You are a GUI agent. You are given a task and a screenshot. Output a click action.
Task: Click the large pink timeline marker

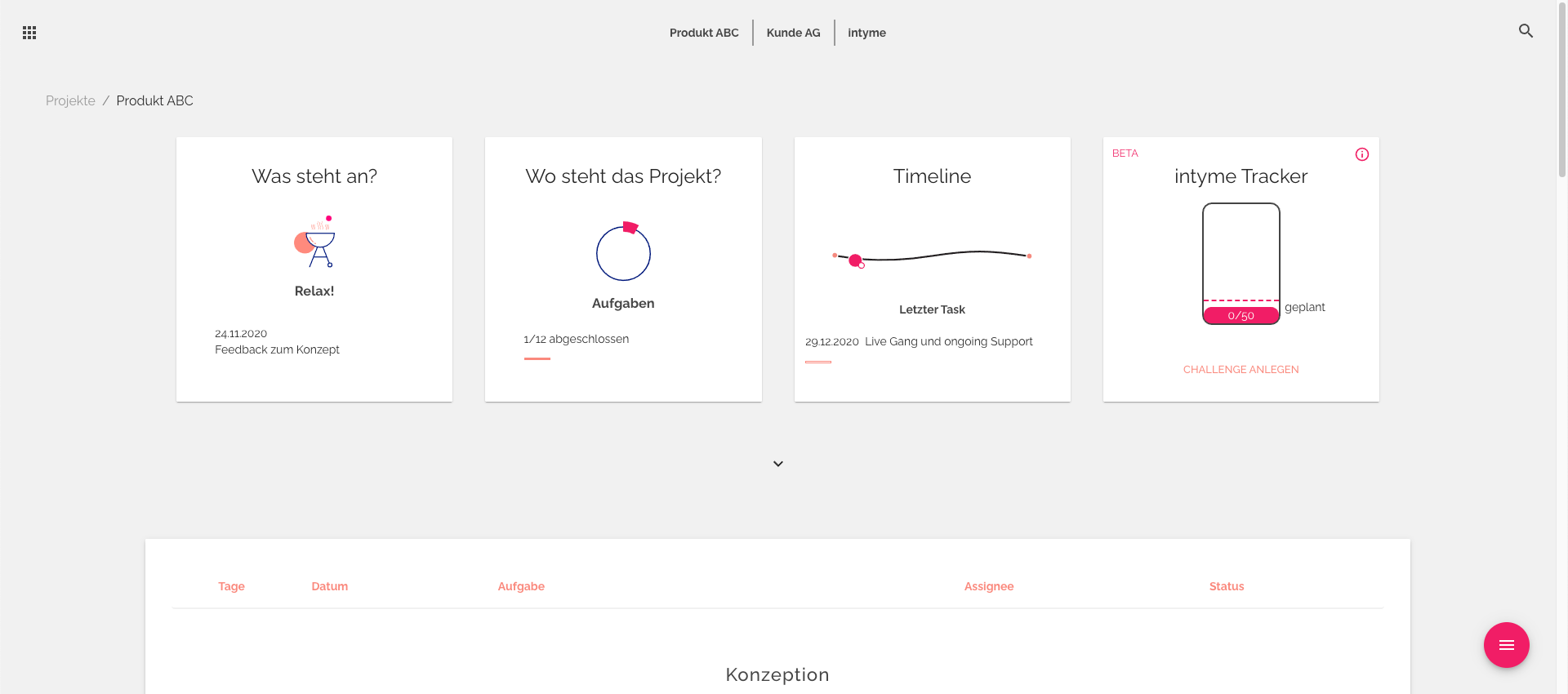tap(855, 260)
